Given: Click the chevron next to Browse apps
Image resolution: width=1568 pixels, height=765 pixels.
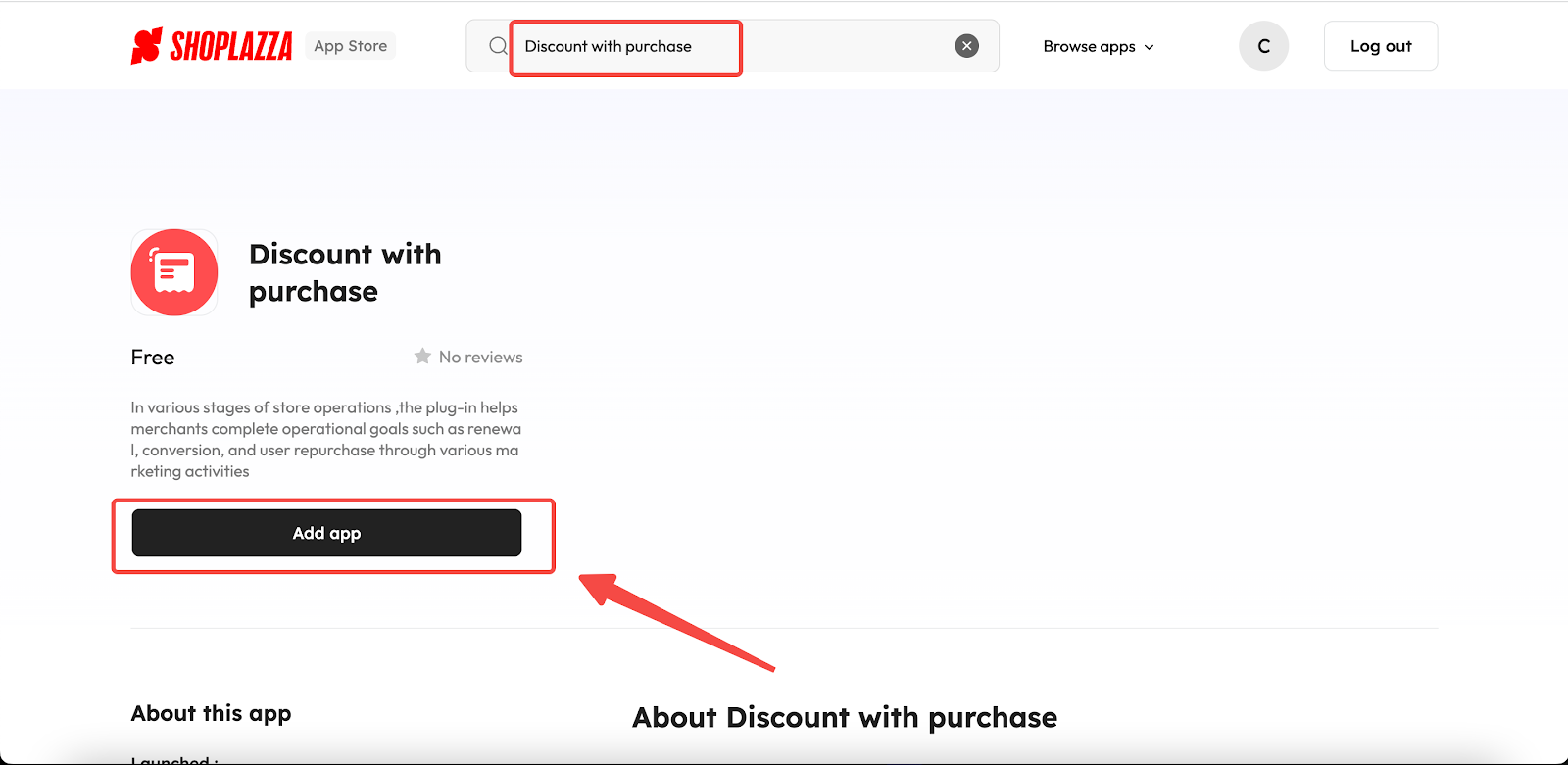Looking at the screenshot, I should [1150, 47].
